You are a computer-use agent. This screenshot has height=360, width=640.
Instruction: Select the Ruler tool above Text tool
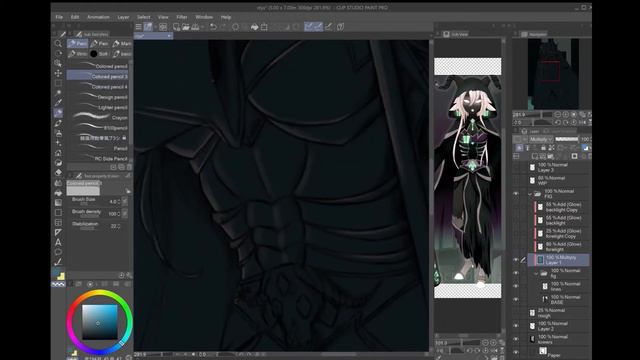tap(58, 232)
